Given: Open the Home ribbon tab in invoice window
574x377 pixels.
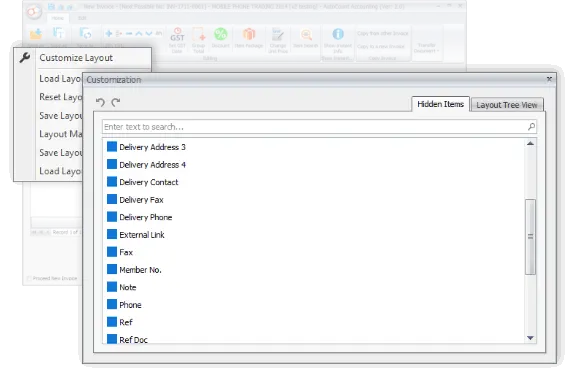Looking at the screenshot, I should pos(57,18).
